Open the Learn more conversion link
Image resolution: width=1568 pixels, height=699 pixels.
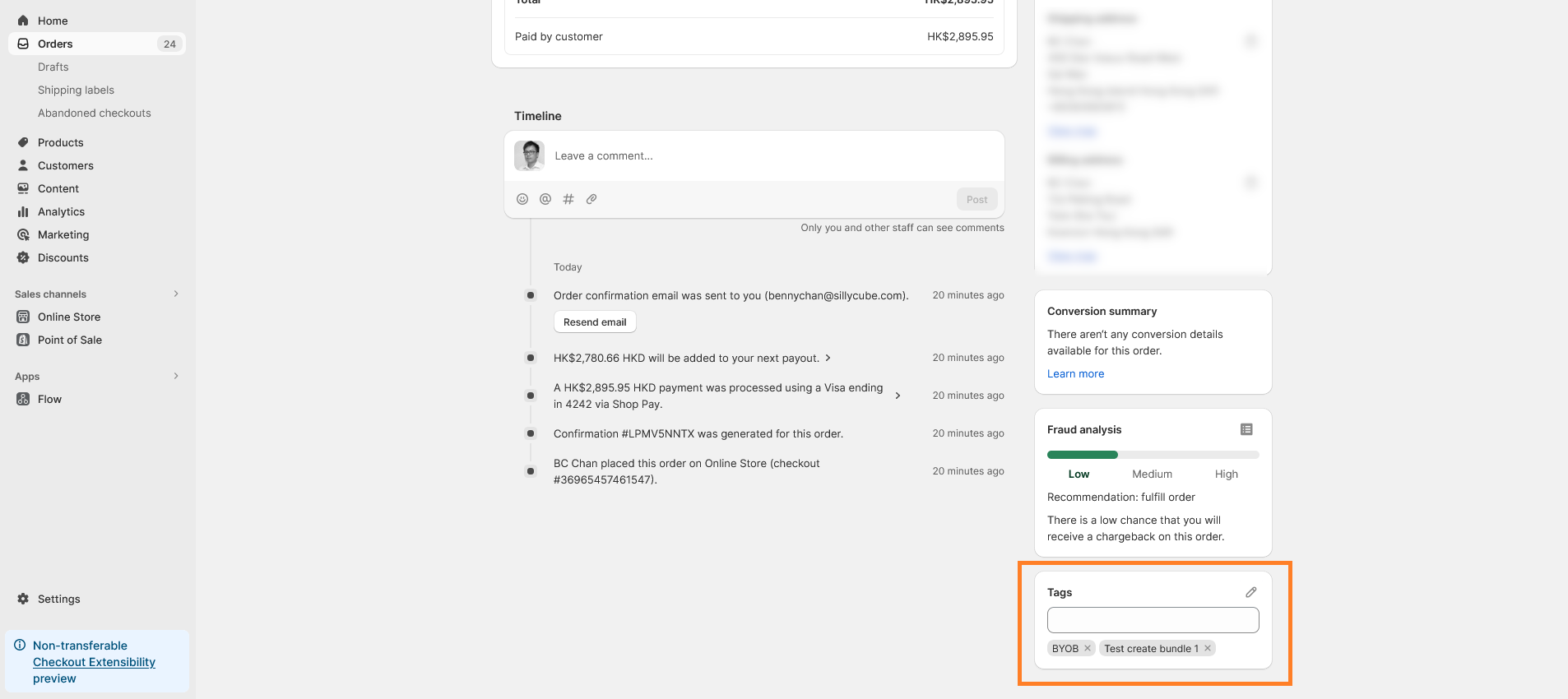1075,373
